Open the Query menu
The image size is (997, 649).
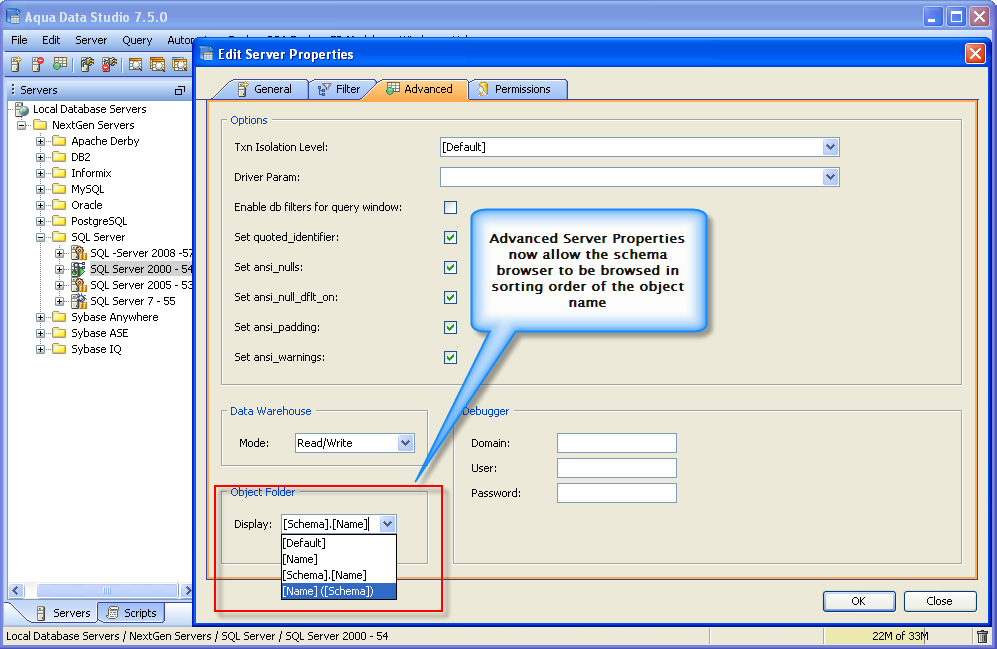click(137, 40)
